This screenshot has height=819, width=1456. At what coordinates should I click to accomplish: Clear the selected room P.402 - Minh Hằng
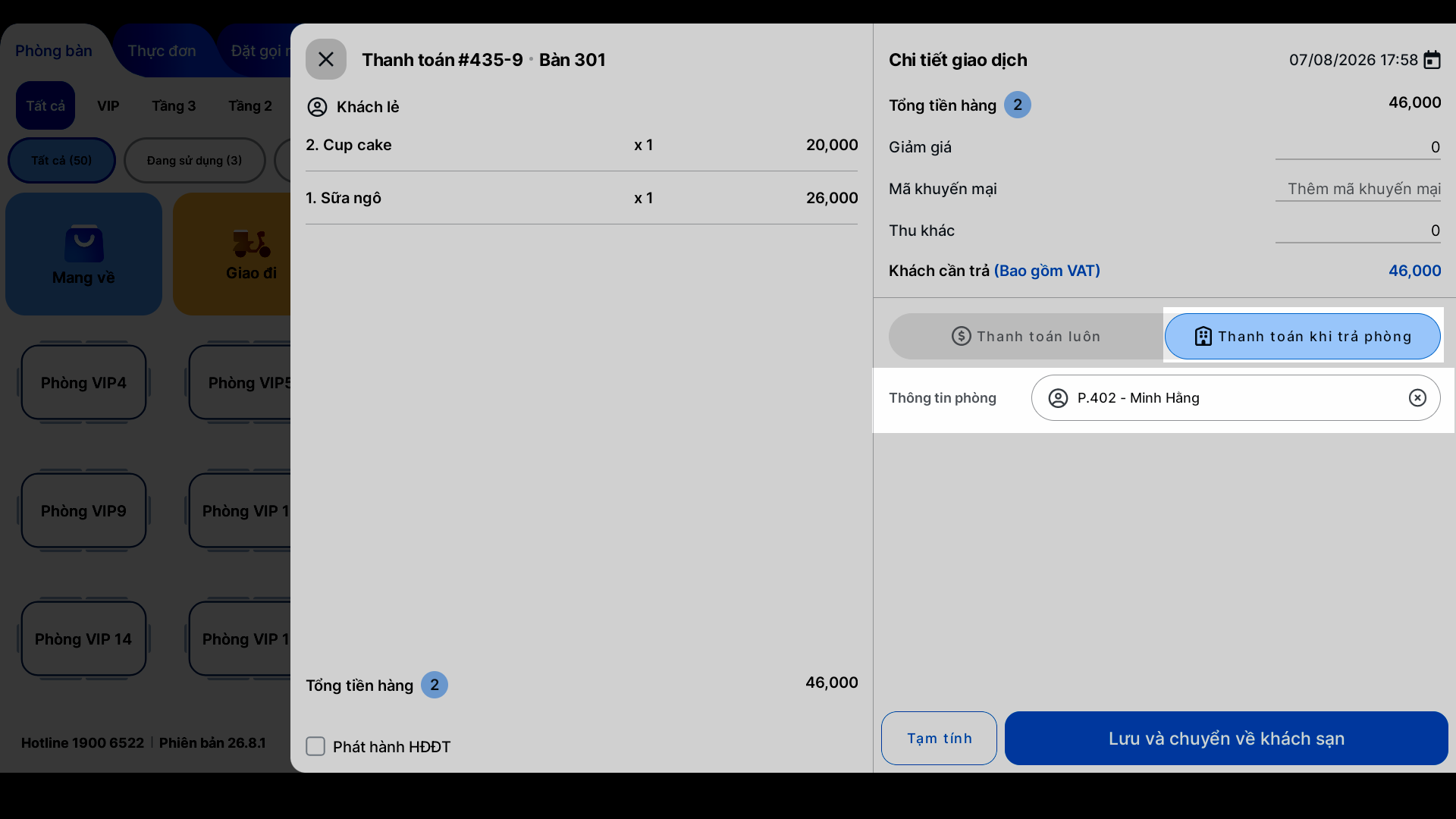click(1417, 398)
